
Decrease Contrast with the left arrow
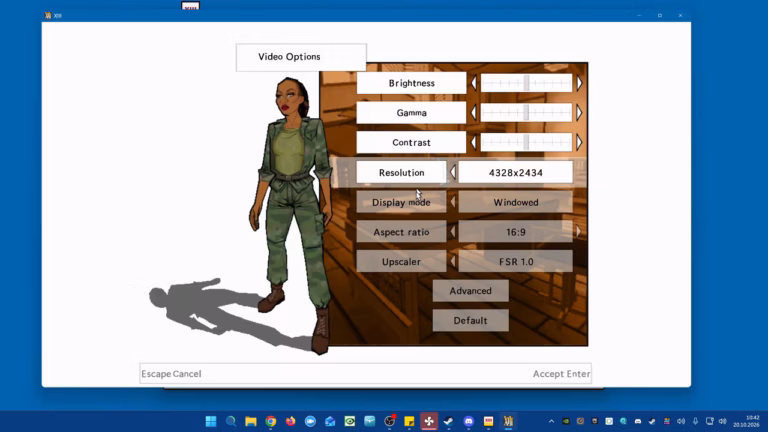(x=474, y=143)
